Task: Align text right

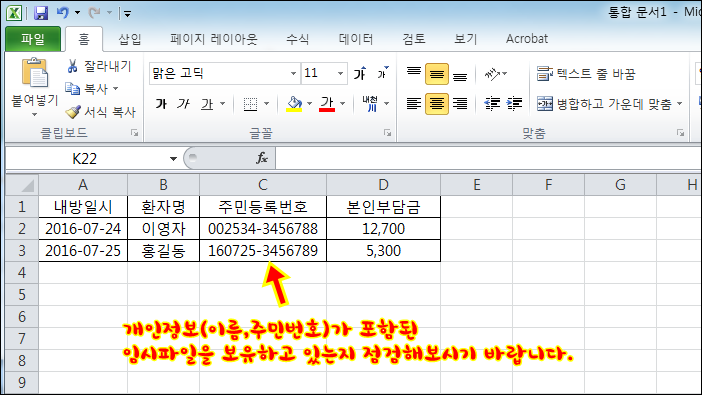Action: [460, 104]
